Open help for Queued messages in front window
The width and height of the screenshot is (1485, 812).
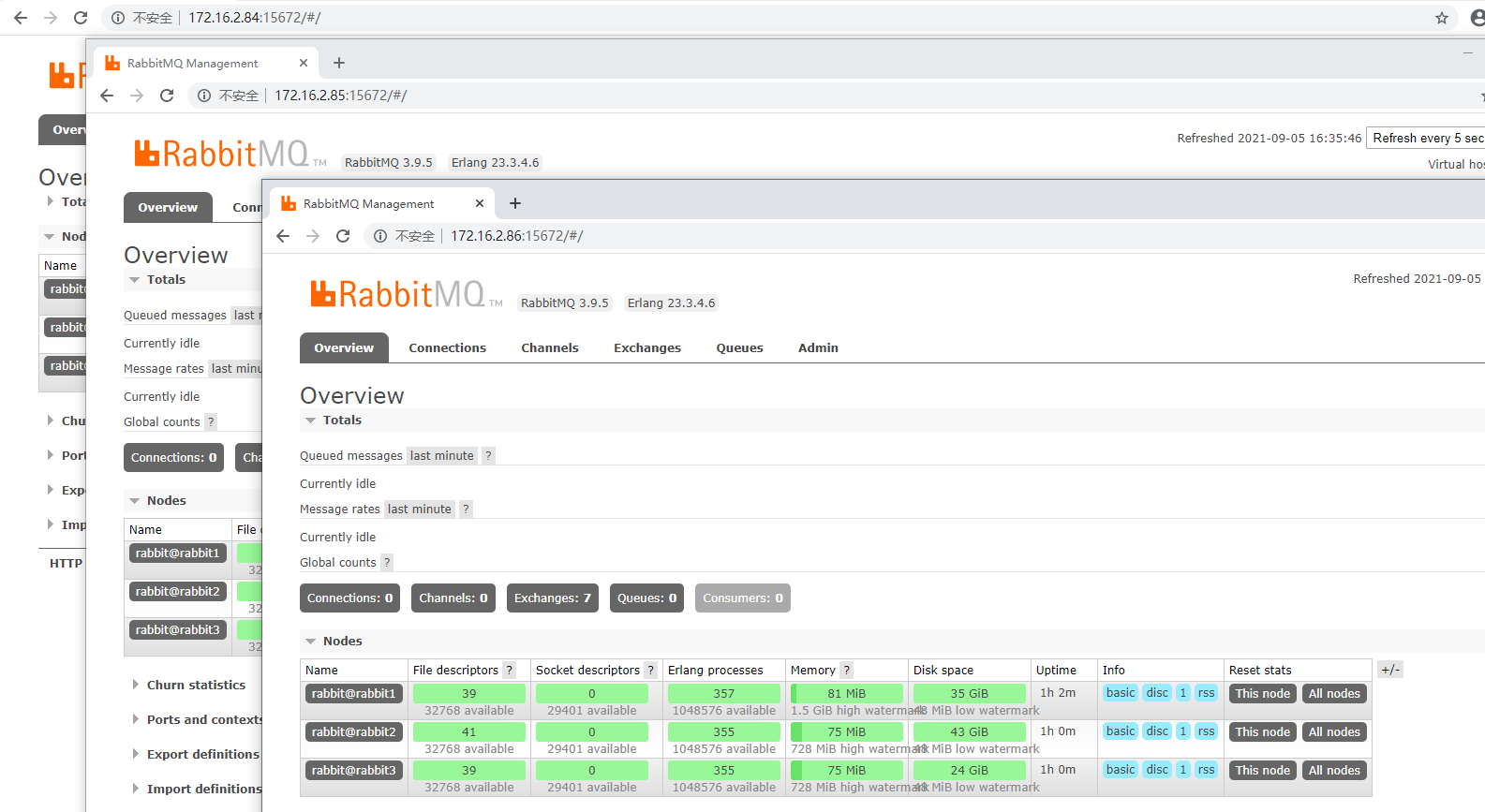pyautogui.click(x=488, y=456)
